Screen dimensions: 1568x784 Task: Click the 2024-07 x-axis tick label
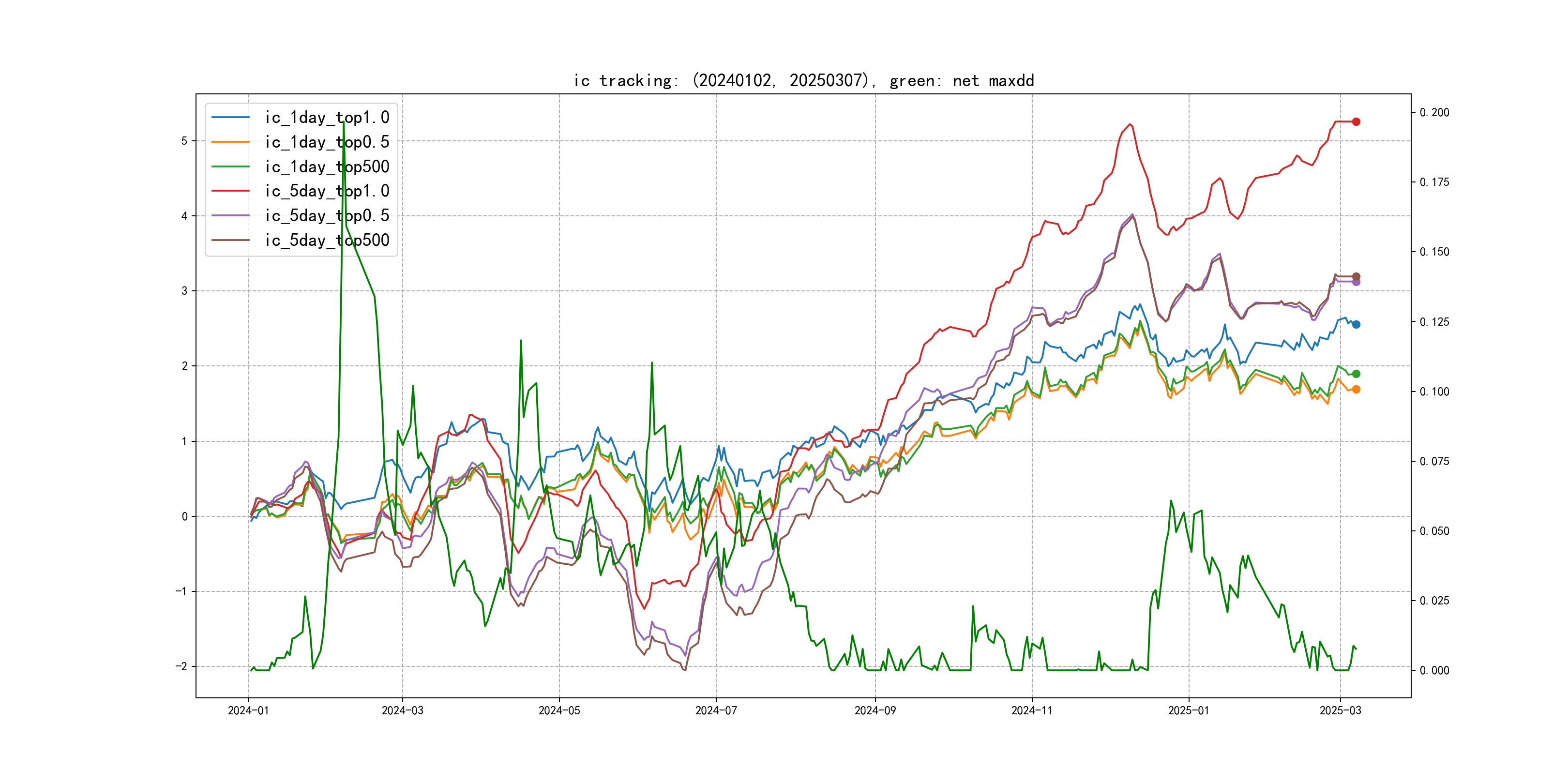pos(716,710)
